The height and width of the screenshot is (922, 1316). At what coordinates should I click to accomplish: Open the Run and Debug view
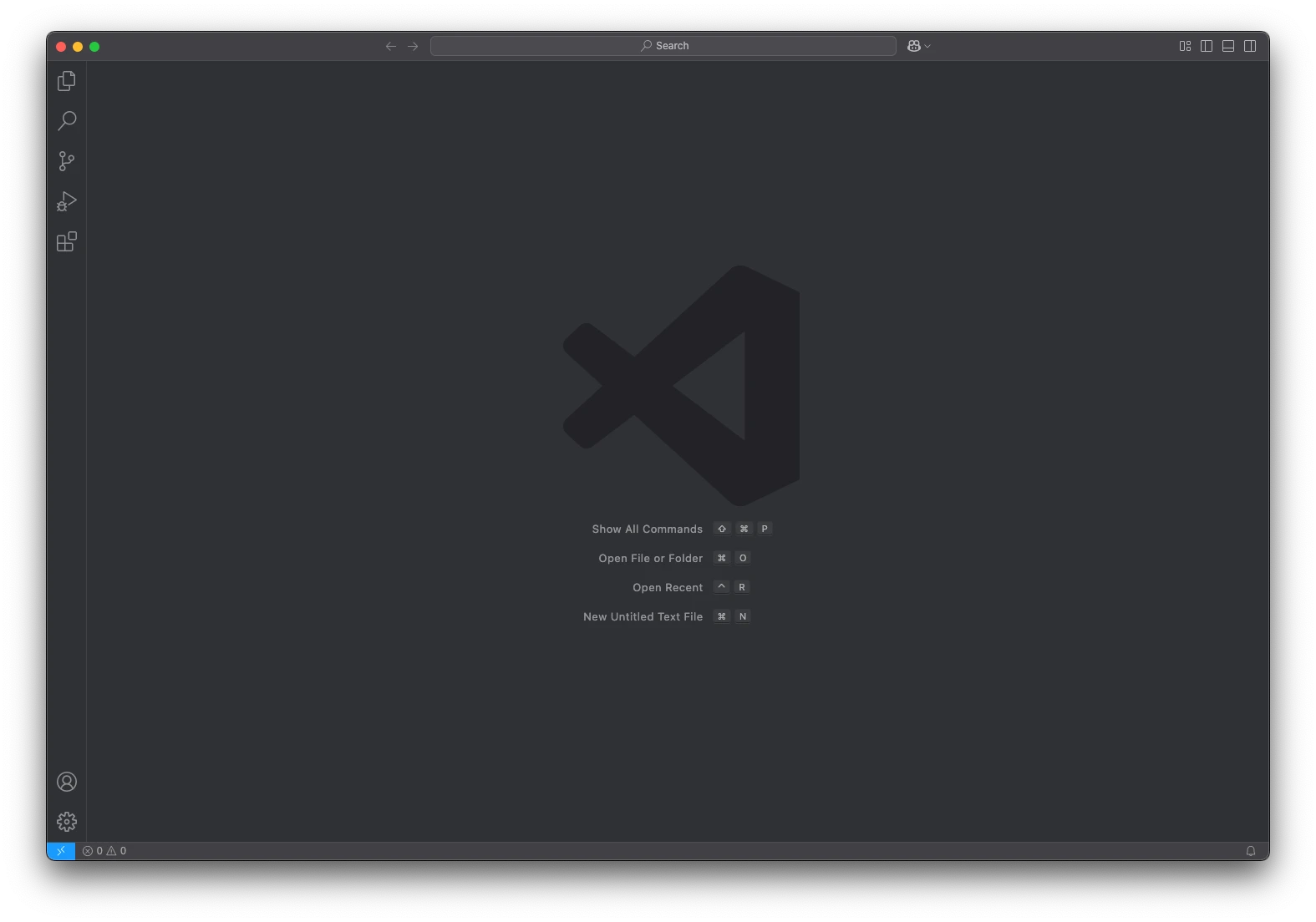[67, 201]
